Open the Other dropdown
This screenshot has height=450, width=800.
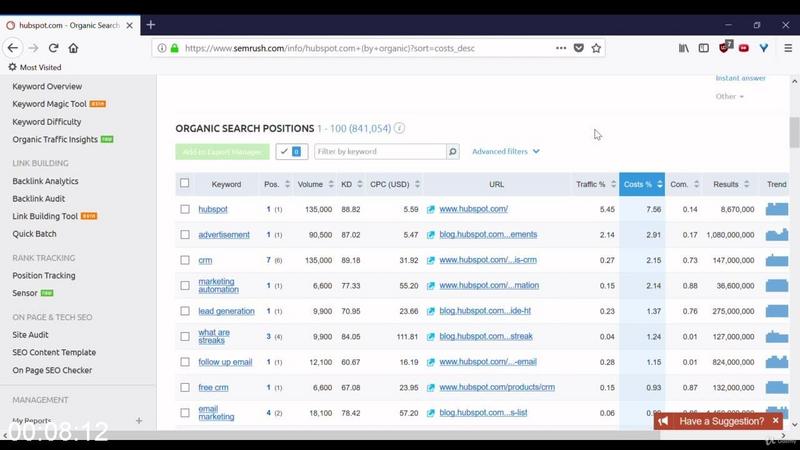coord(730,96)
